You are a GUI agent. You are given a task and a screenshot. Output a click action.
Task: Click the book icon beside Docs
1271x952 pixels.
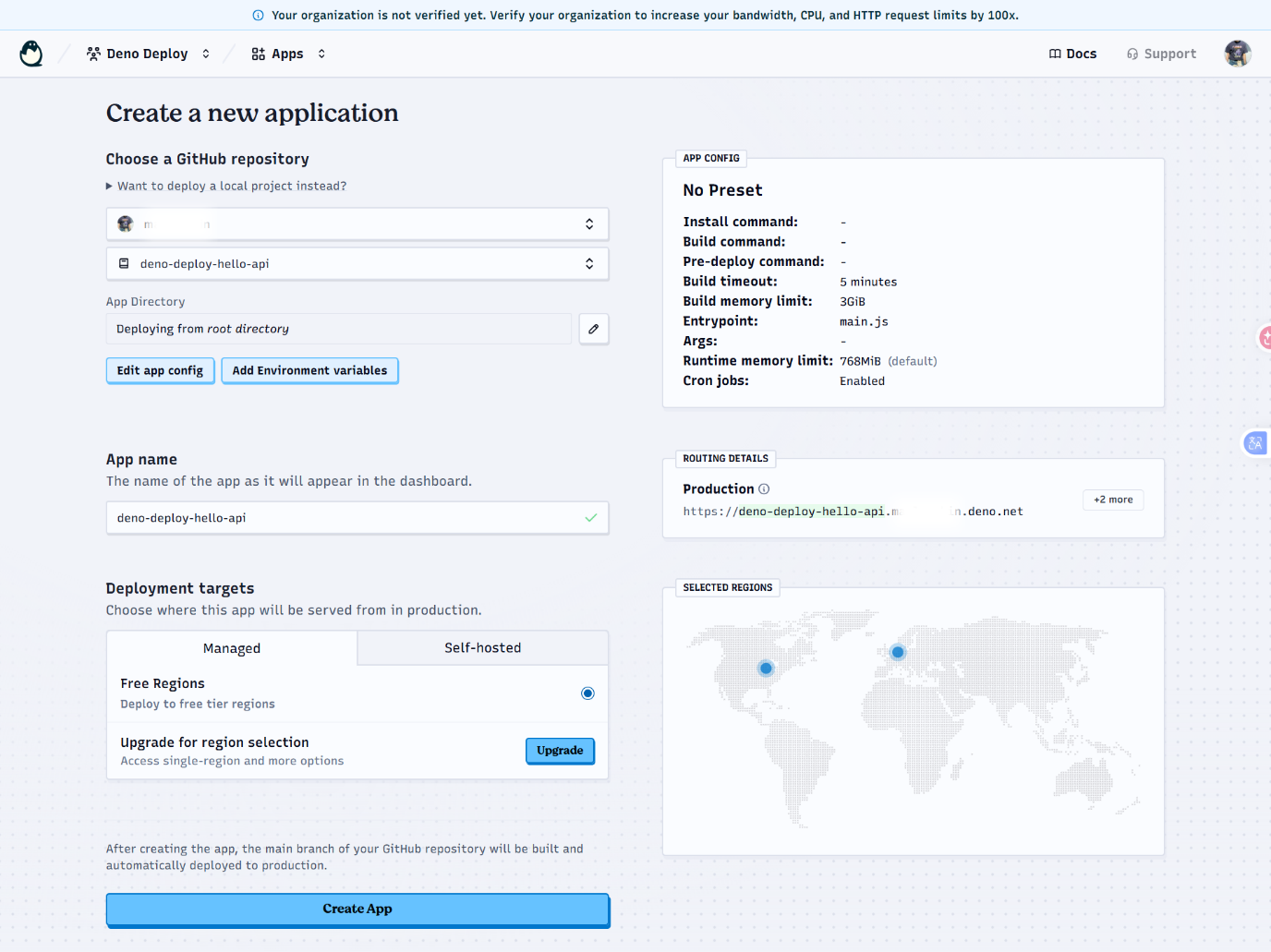click(x=1055, y=54)
